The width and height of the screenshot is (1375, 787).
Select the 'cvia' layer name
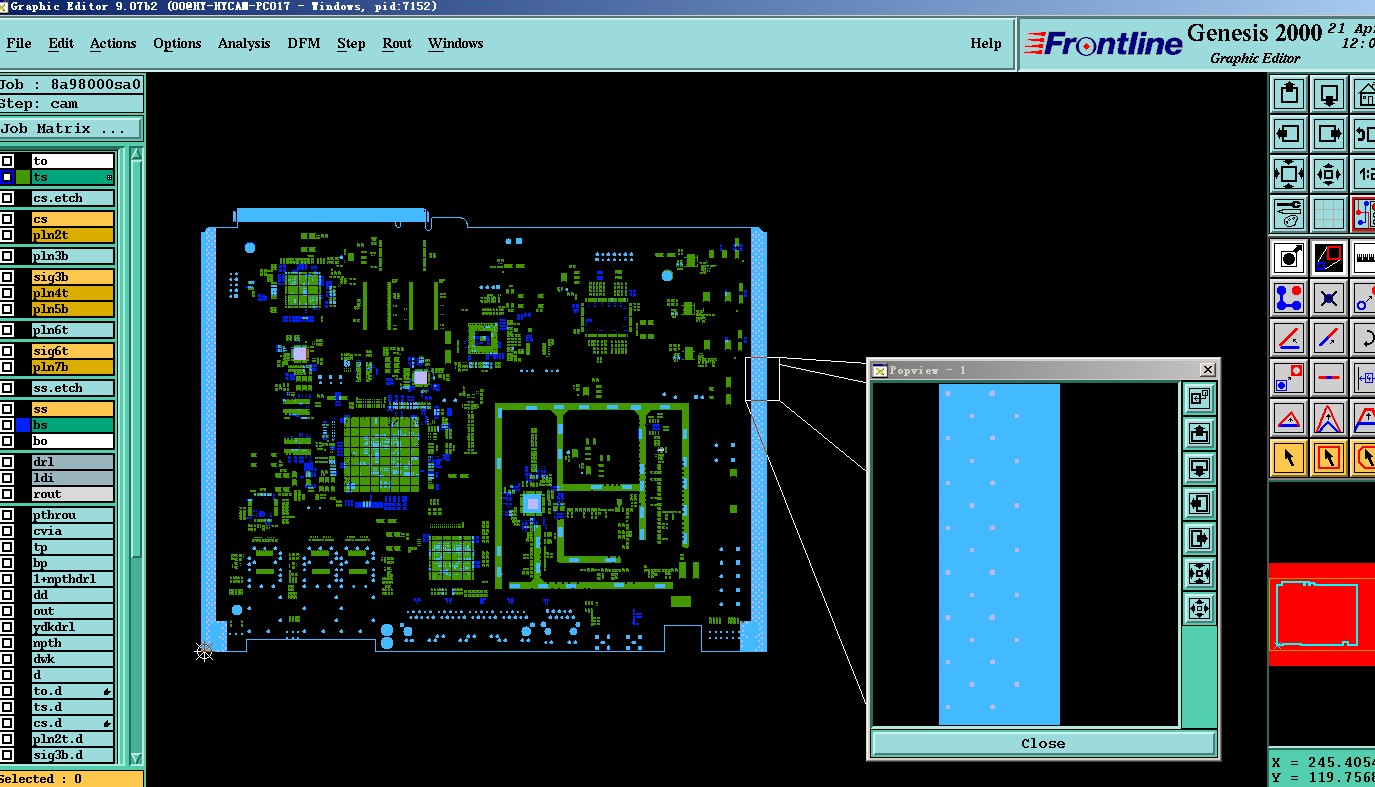pos(73,531)
